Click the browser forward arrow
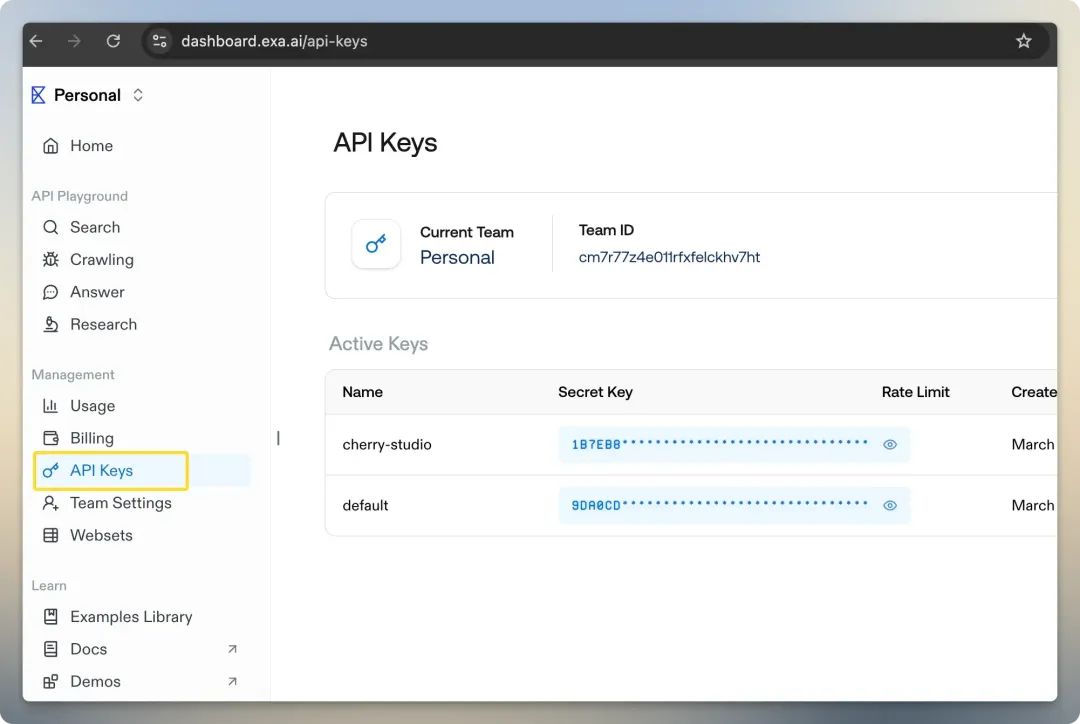 click(74, 41)
